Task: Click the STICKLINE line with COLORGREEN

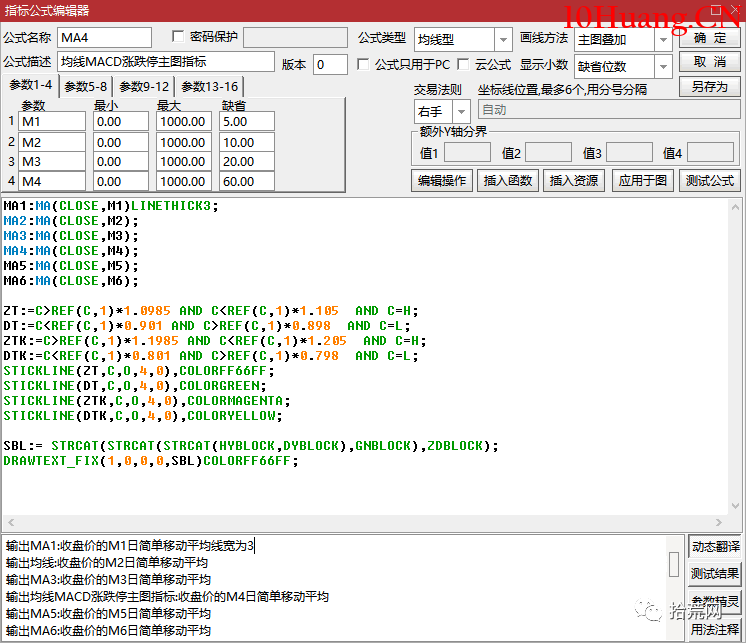Action: [x=135, y=386]
